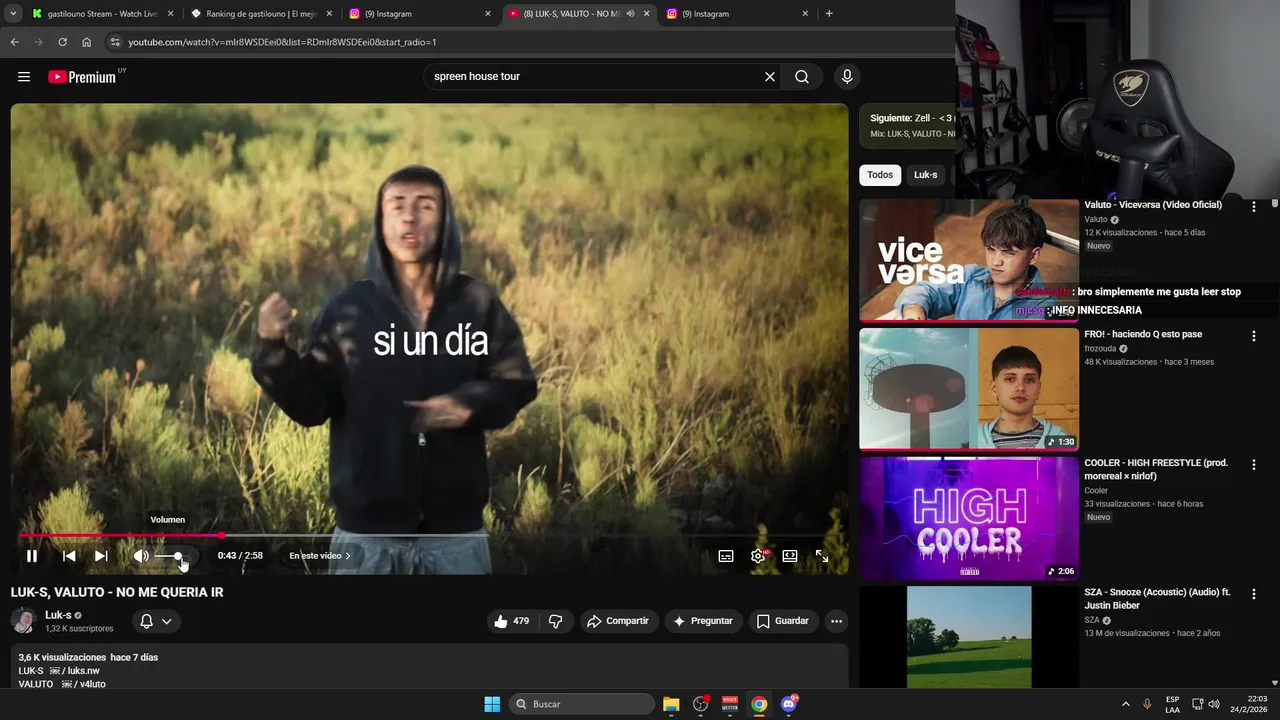
Task: Go to YouTube Premium home logo
Action: pyautogui.click(x=82, y=77)
